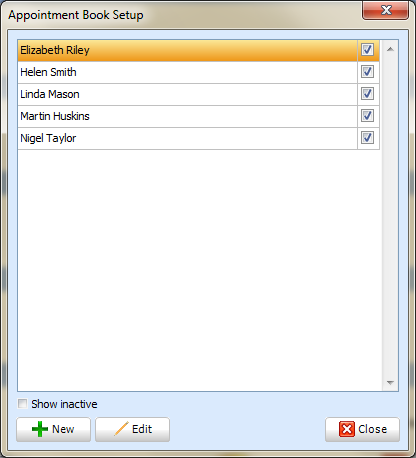Click the Show inactive label text
Viewport: 416px width, 458px height.
64,404
